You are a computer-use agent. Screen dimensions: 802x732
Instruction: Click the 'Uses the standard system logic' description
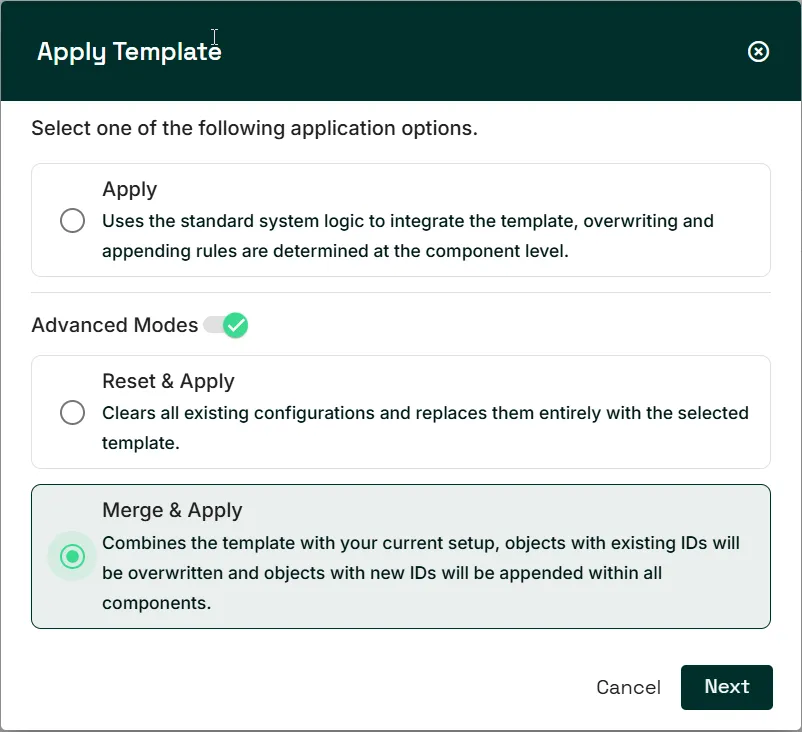coord(408,236)
